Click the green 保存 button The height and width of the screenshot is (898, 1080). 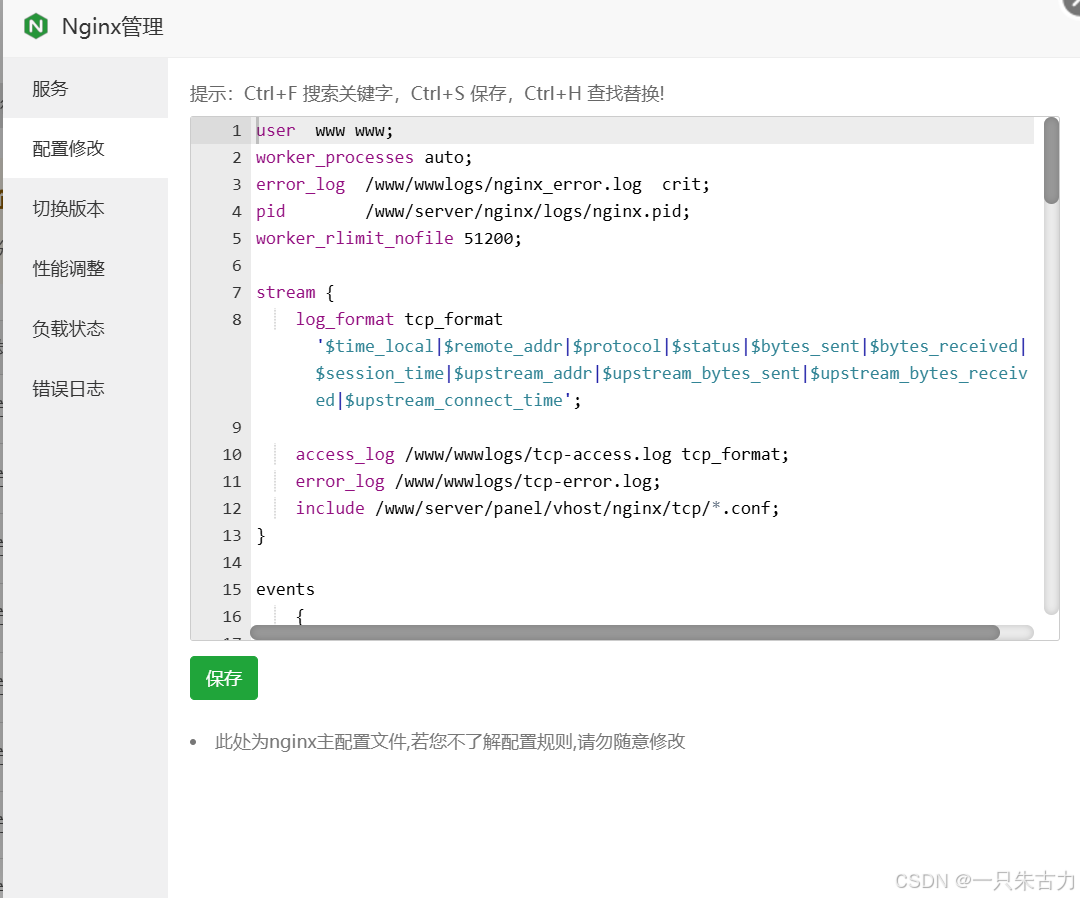224,678
